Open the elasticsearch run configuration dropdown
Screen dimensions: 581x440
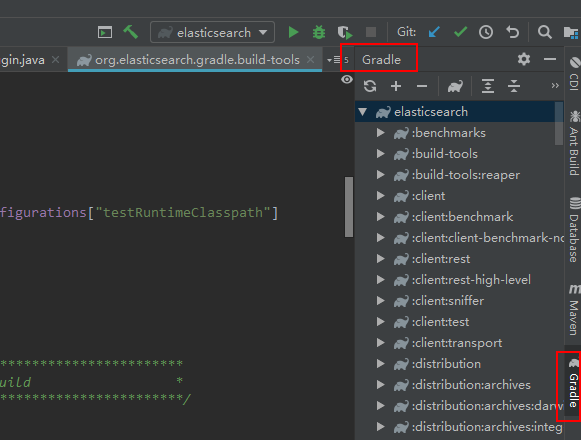pyautogui.click(x=212, y=32)
